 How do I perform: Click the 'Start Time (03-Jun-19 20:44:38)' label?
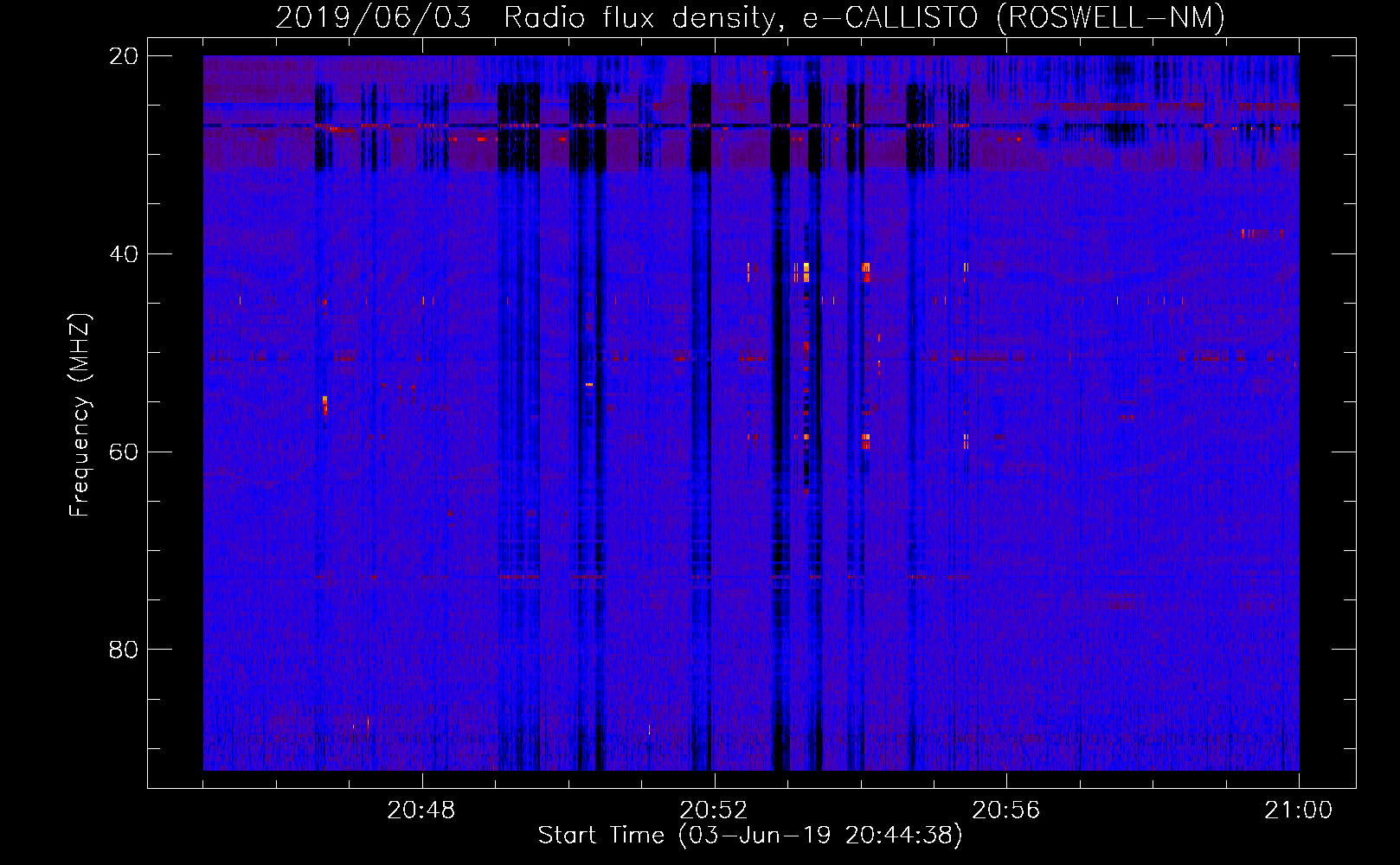click(750, 836)
